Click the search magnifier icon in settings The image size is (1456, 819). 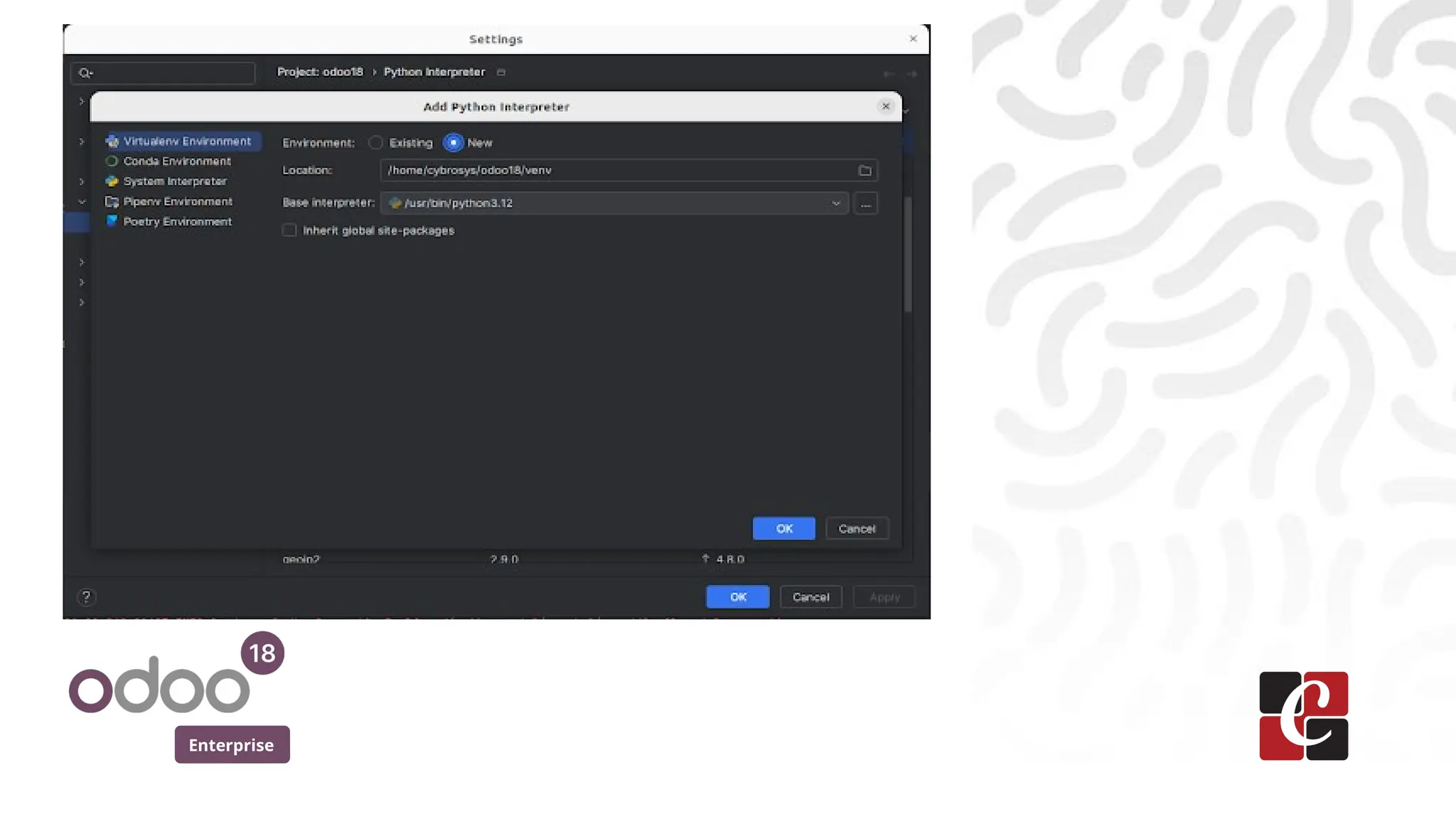pos(85,73)
